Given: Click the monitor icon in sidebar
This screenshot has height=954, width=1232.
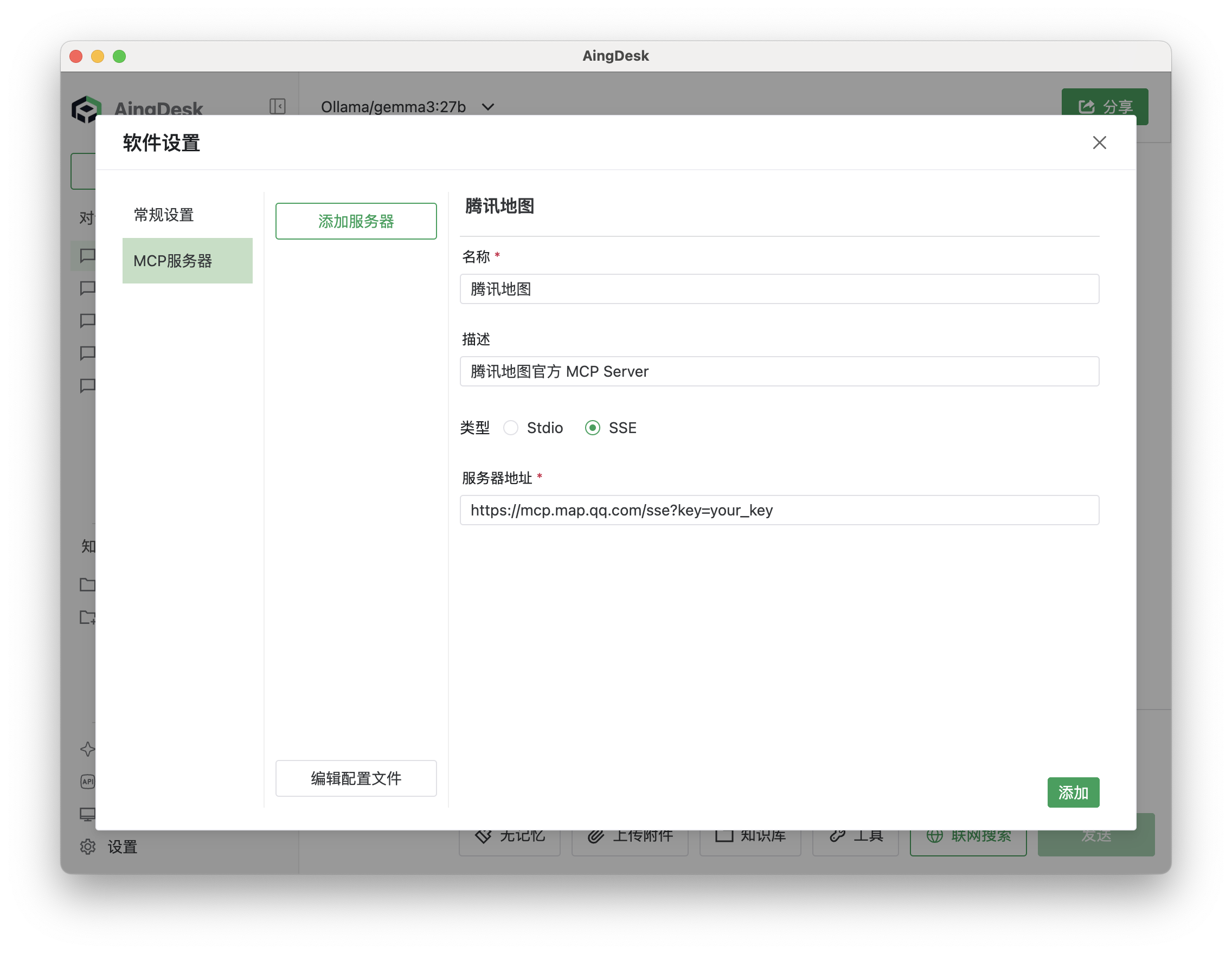Looking at the screenshot, I should coord(88,814).
